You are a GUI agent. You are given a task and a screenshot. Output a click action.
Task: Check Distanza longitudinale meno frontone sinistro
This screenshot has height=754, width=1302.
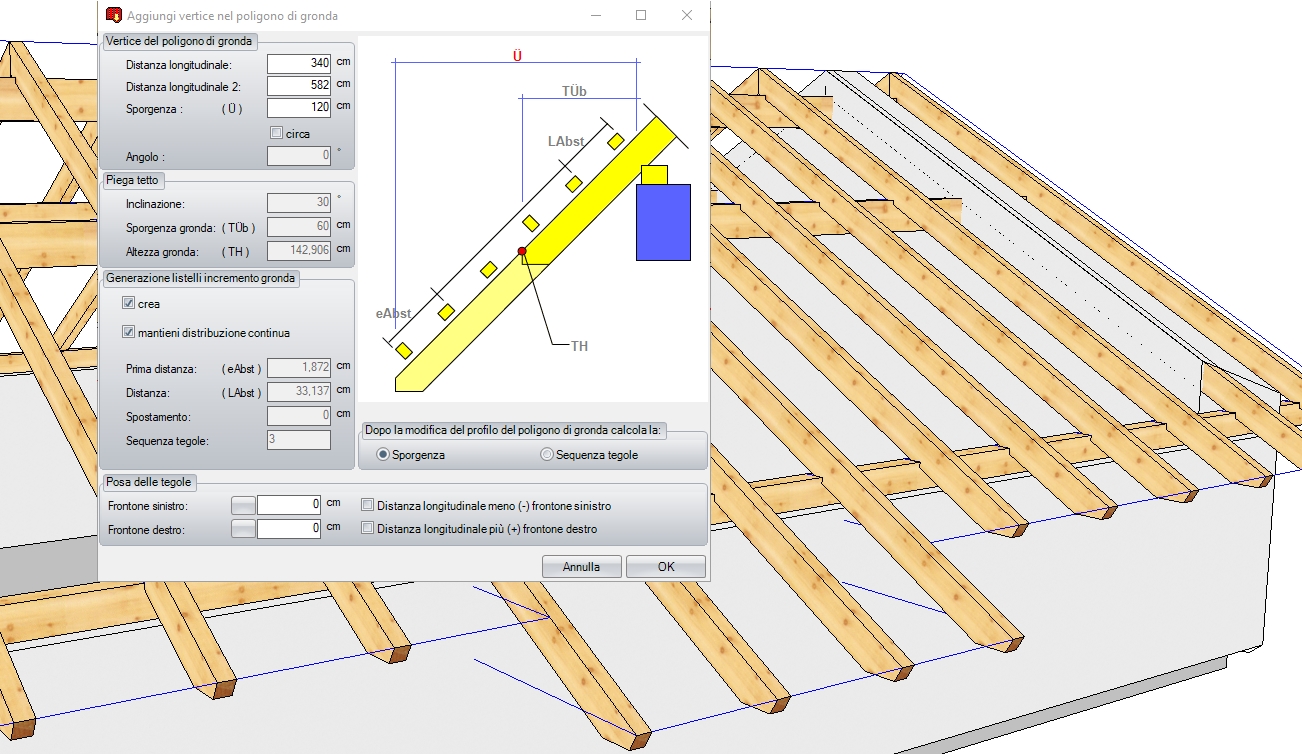coord(368,506)
